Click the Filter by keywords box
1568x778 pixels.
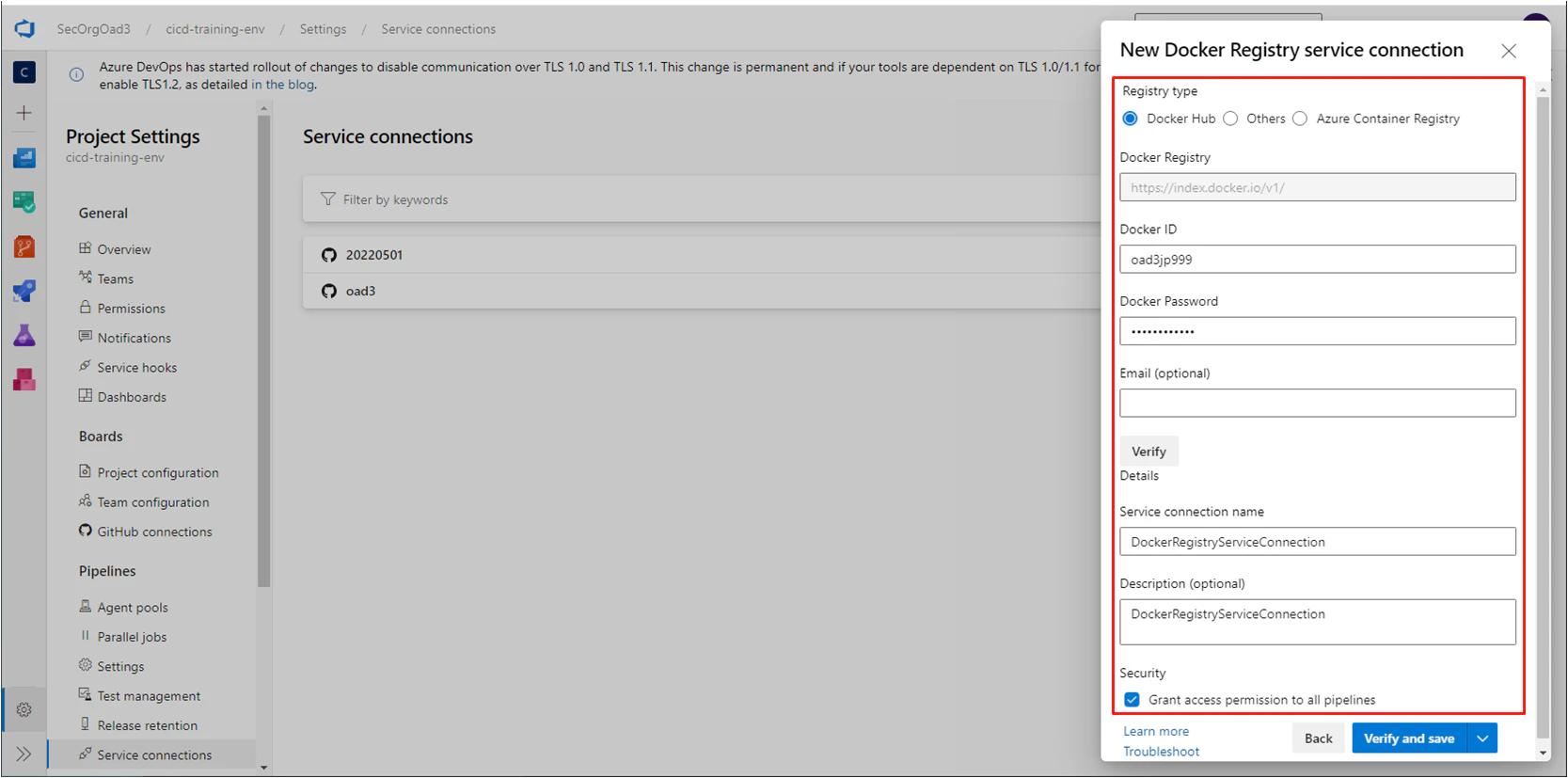click(701, 199)
